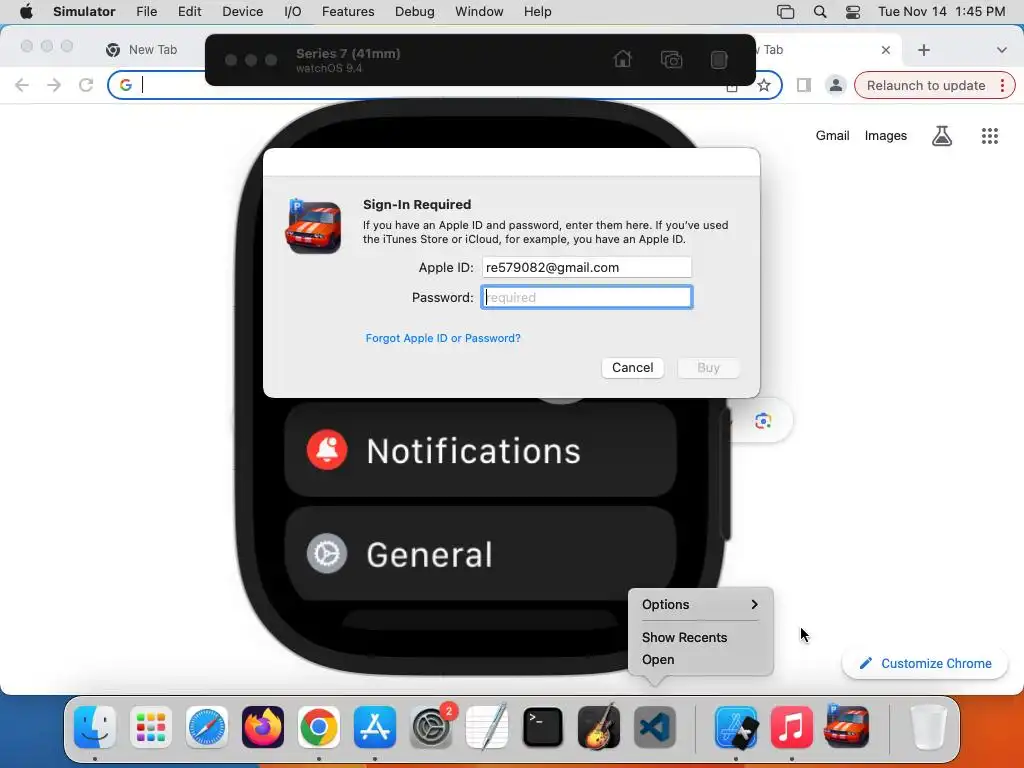Image resolution: width=1024 pixels, height=768 pixels.
Task: Open Spotlight search in menu bar
Action: (x=820, y=12)
